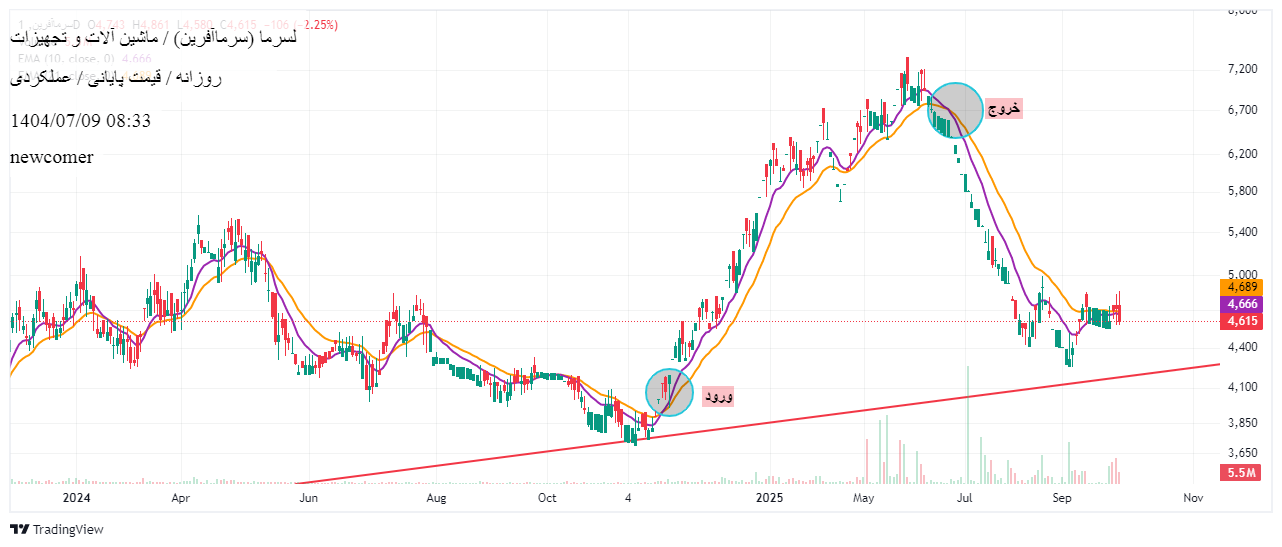Click the 1404/07/09 08:33 timestamp text

pos(80,121)
